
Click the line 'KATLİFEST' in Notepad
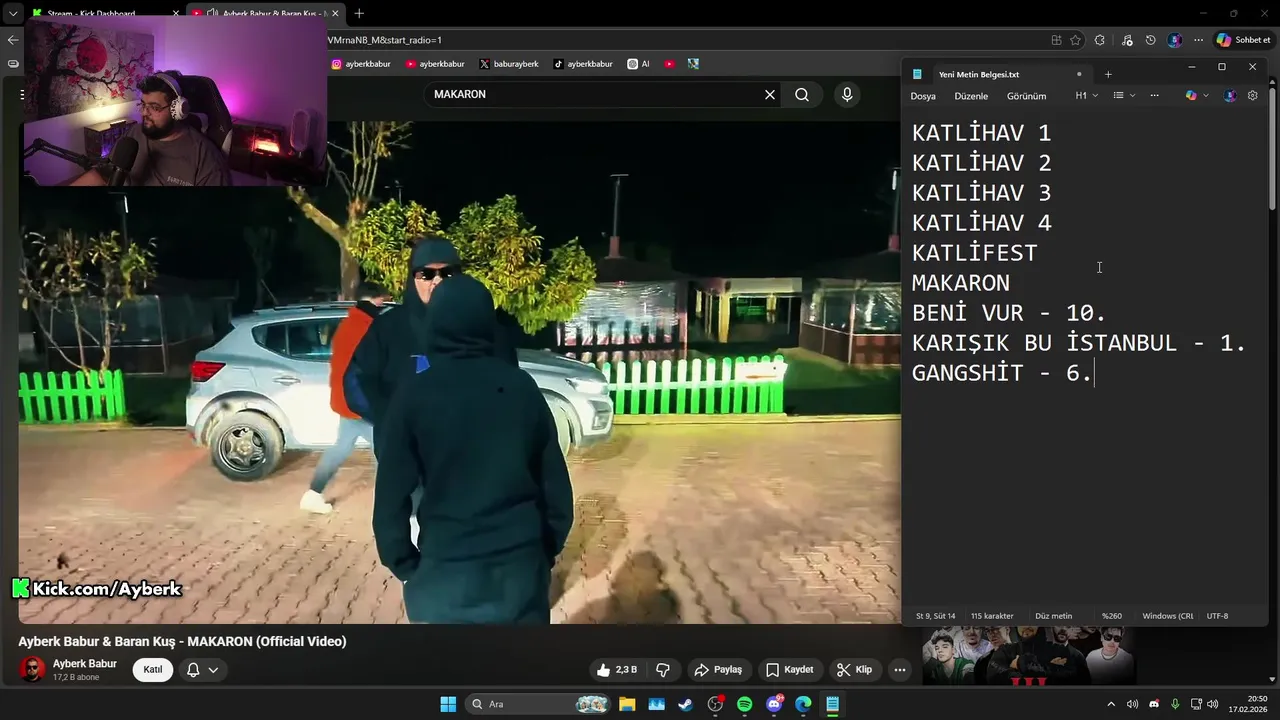coord(975,252)
